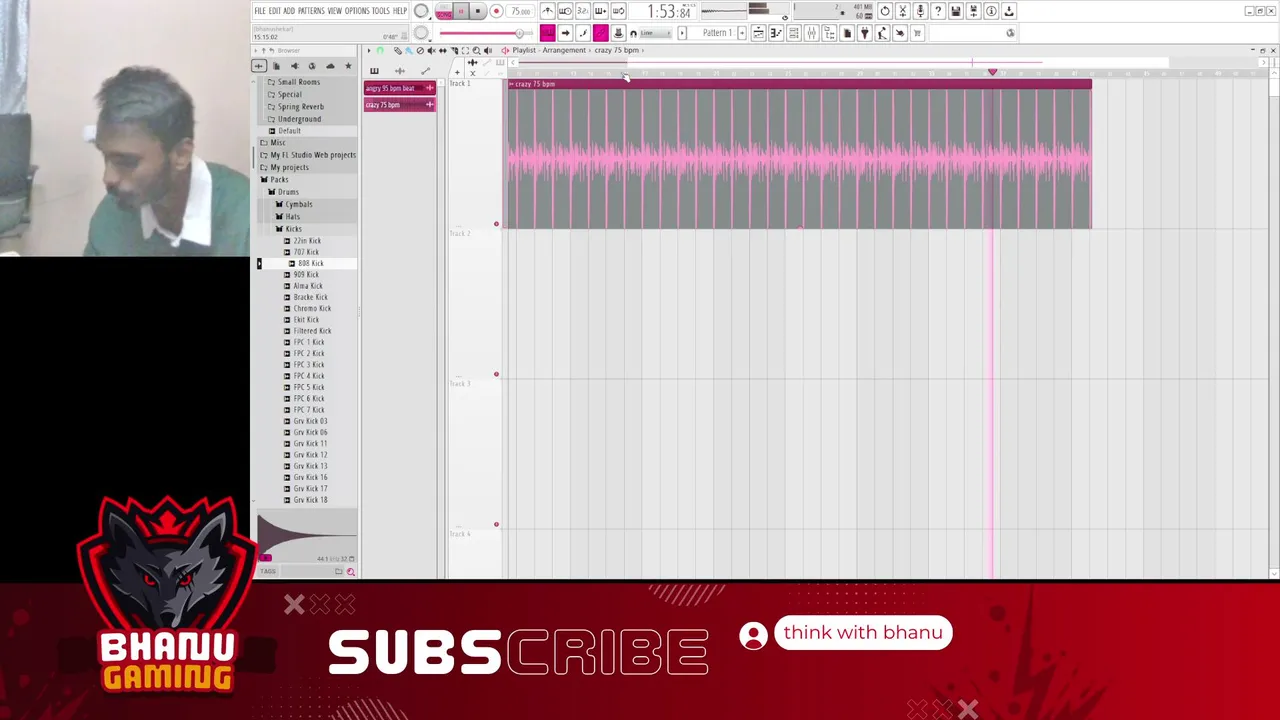
Task: Click the playback speaker tool in Playlist
Action: [488, 50]
